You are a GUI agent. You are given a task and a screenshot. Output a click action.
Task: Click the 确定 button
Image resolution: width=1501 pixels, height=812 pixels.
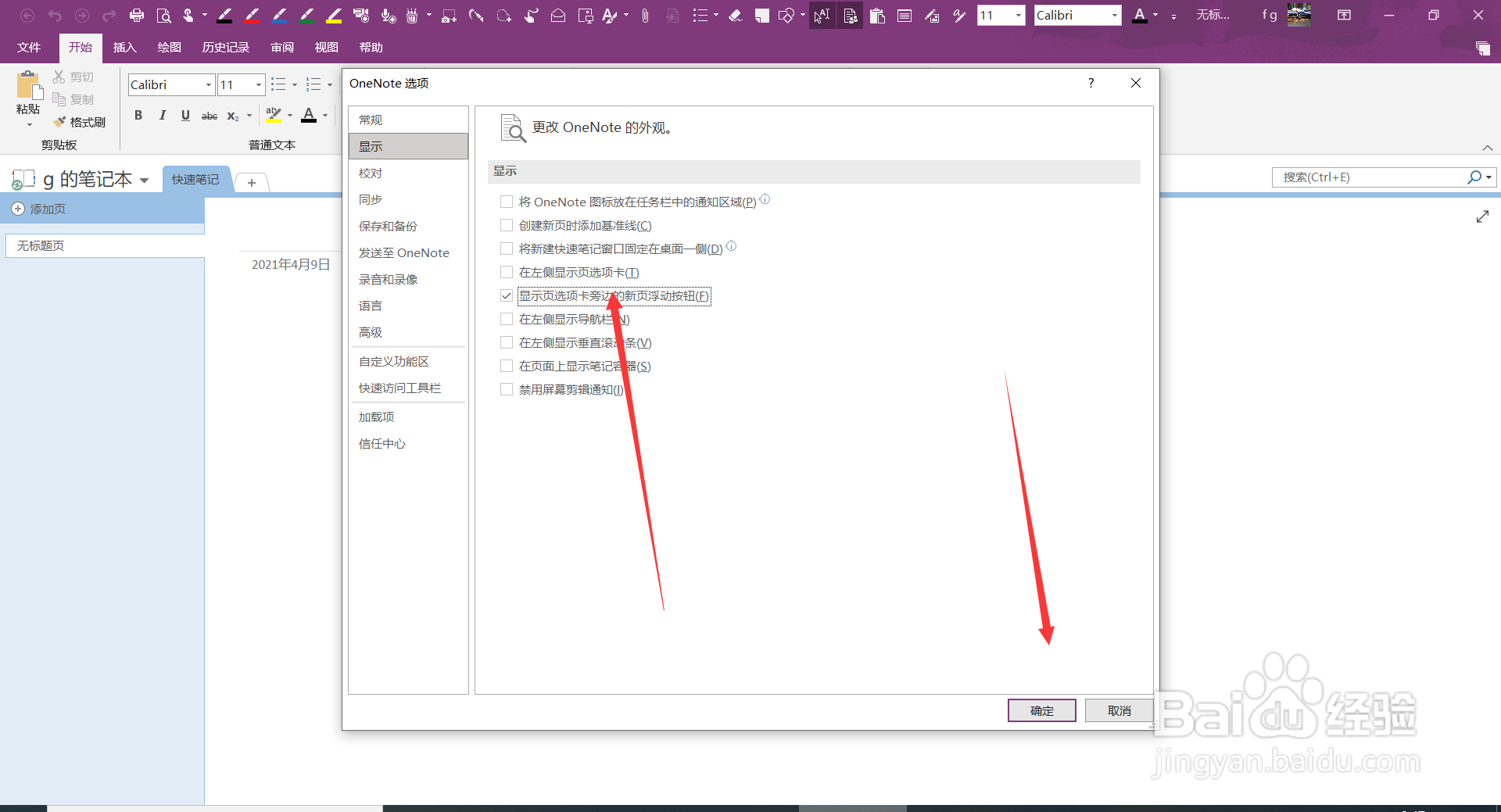[x=1041, y=710]
